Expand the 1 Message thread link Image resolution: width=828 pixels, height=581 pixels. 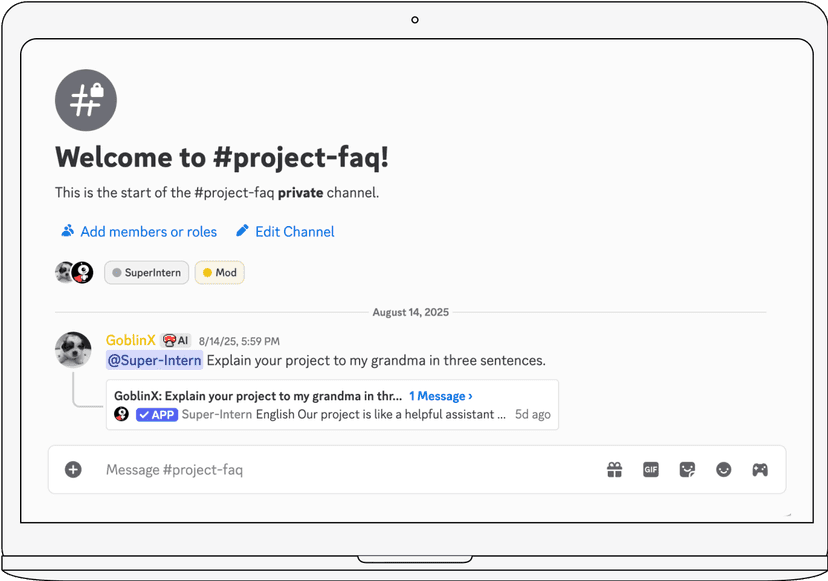point(441,396)
